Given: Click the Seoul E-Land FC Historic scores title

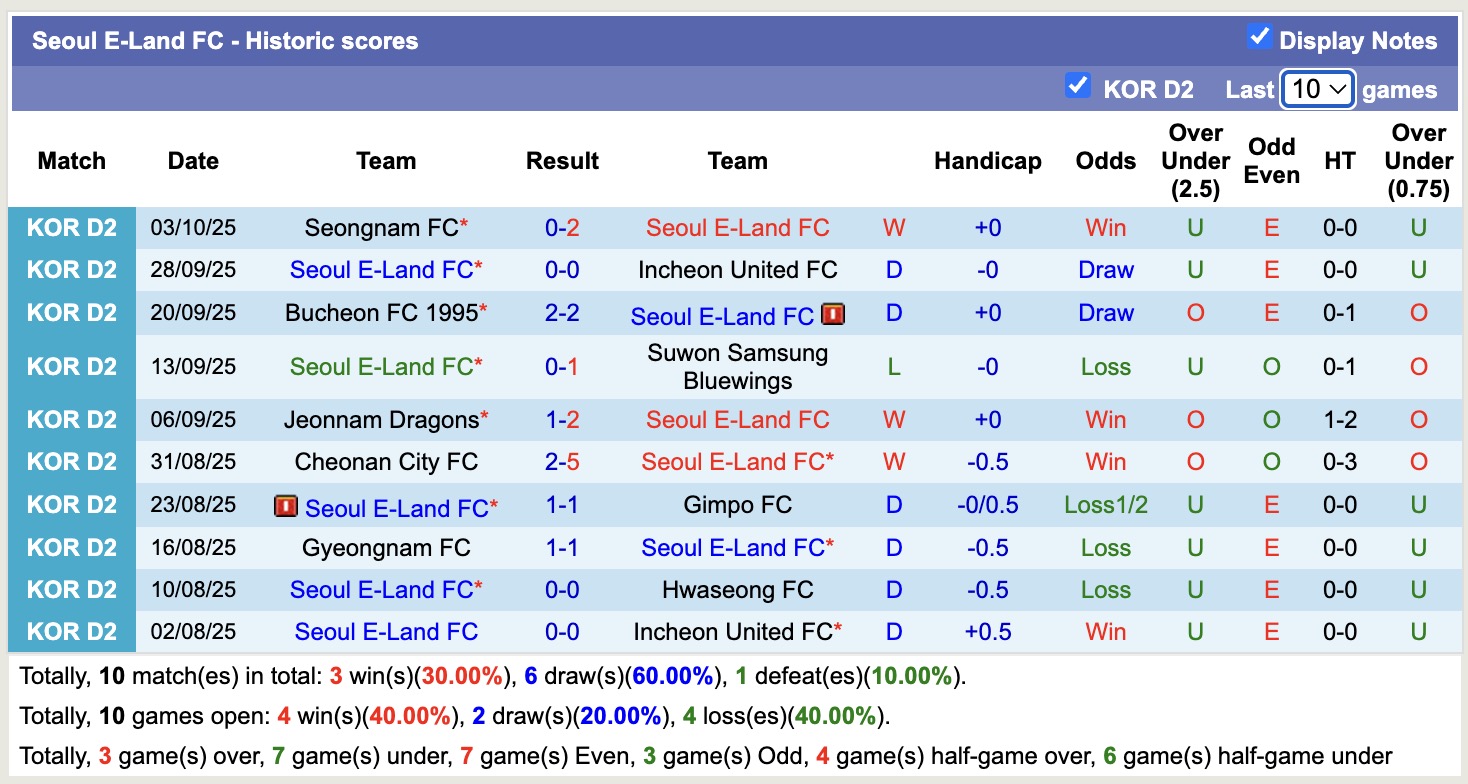Looking at the screenshot, I should coord(225,41).
